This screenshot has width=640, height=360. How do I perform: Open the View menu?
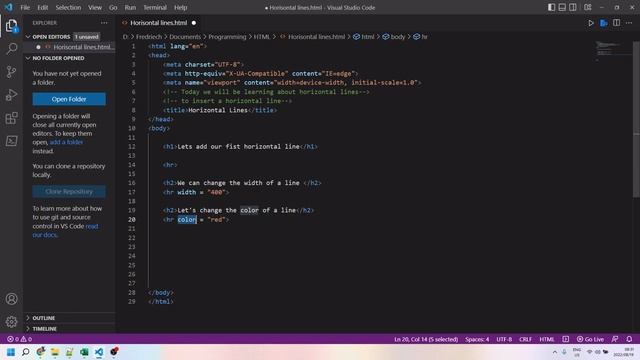95,7
